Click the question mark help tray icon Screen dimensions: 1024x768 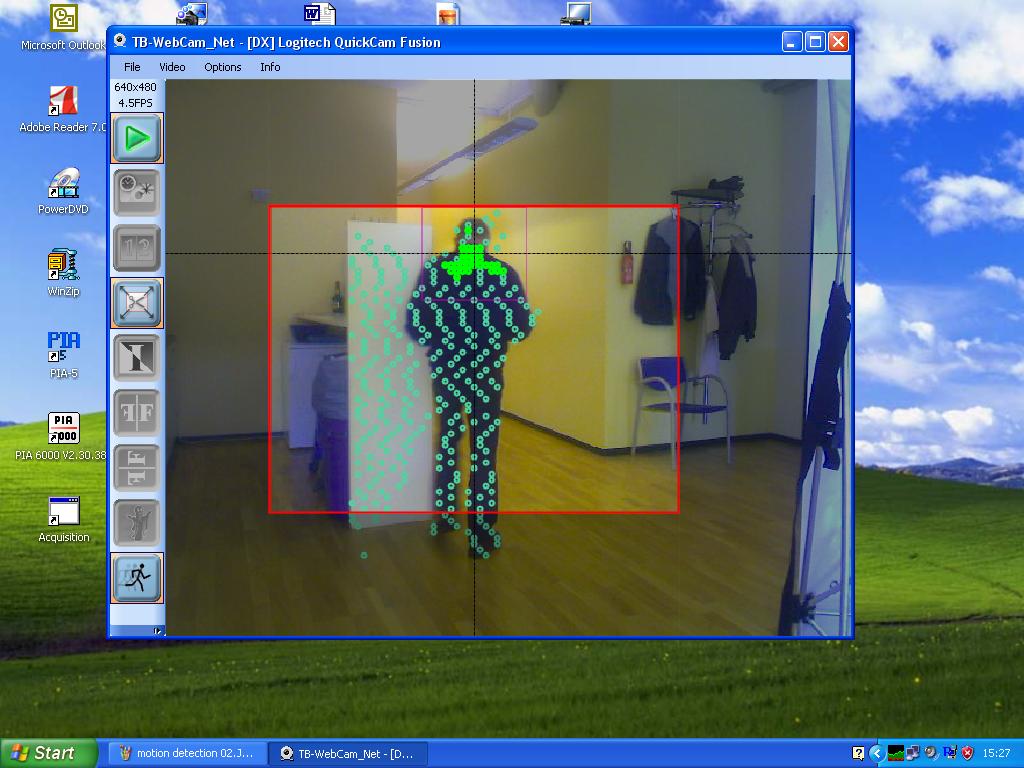pyautogui.click(x=858, y=753)
